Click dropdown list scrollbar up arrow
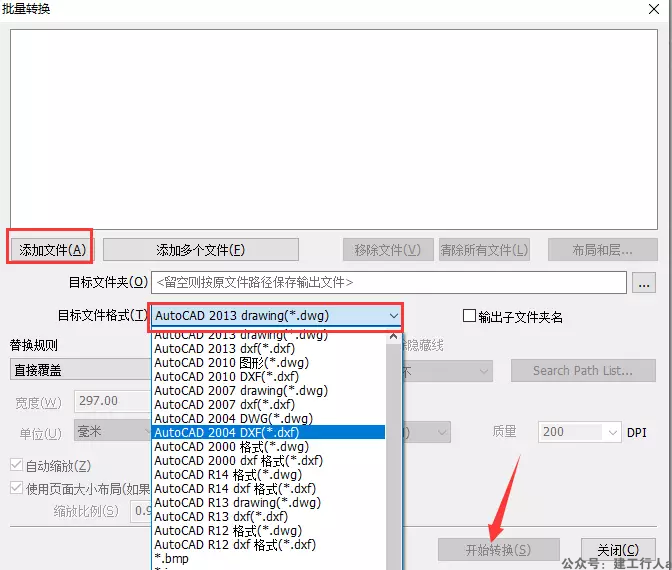672x570 pixels. coord(393,337)
